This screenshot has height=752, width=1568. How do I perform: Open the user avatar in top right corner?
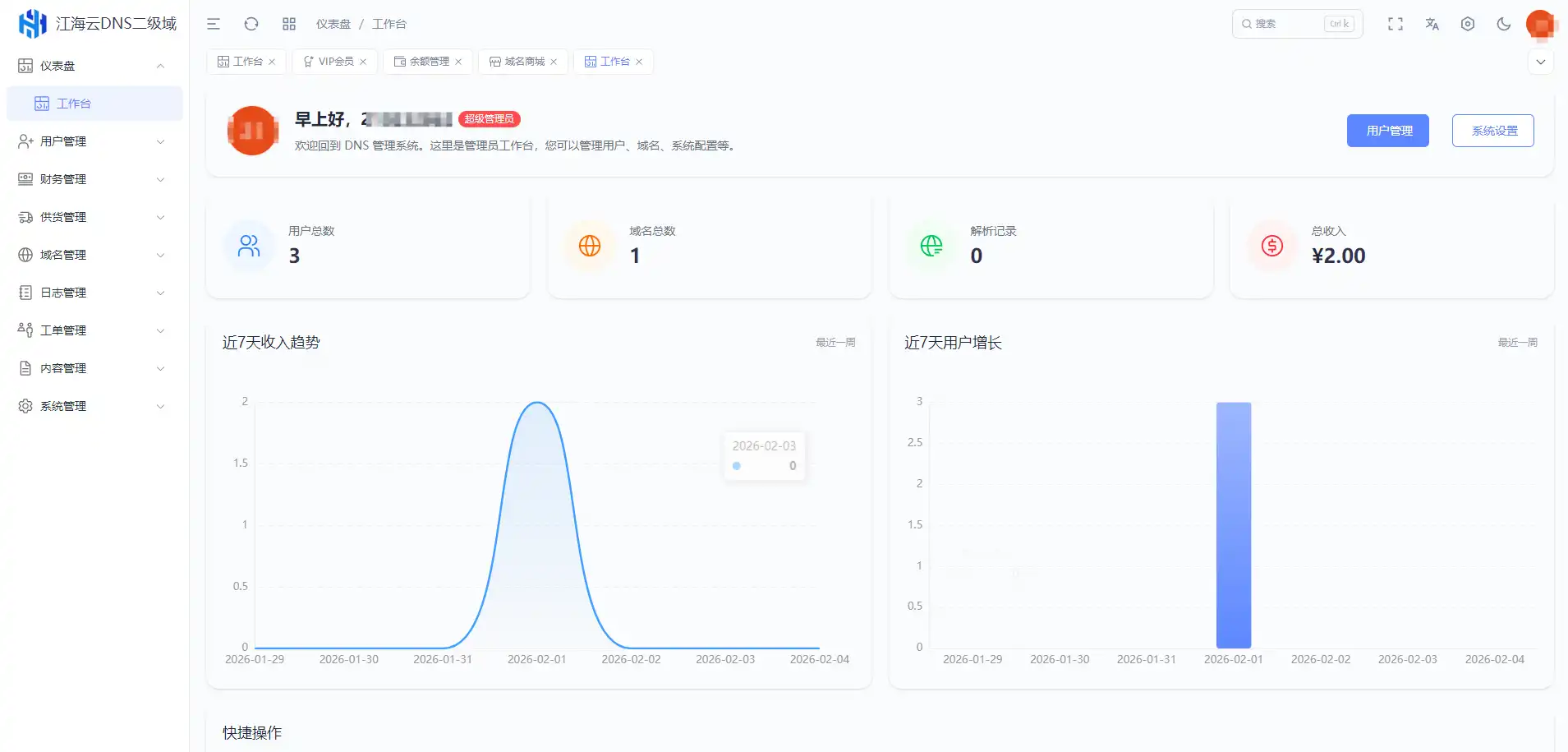[1540, 24]
